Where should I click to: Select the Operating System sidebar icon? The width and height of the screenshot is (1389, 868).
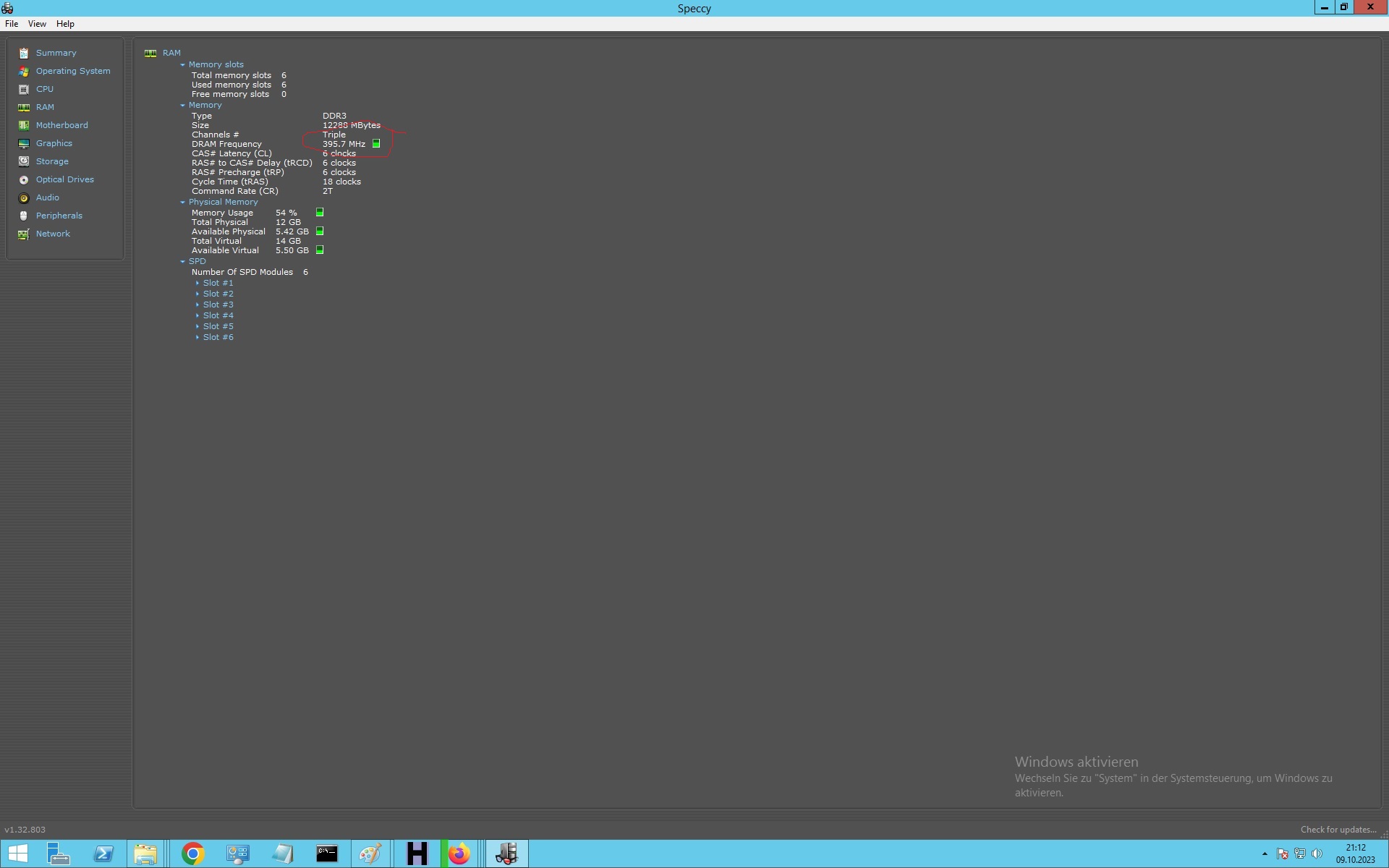24,71
